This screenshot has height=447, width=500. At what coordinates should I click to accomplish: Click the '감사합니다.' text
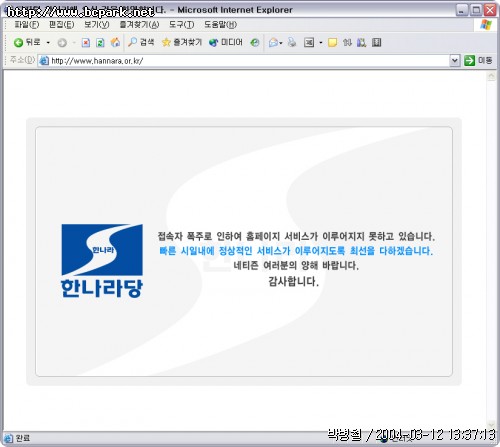[x=293, y=281]
